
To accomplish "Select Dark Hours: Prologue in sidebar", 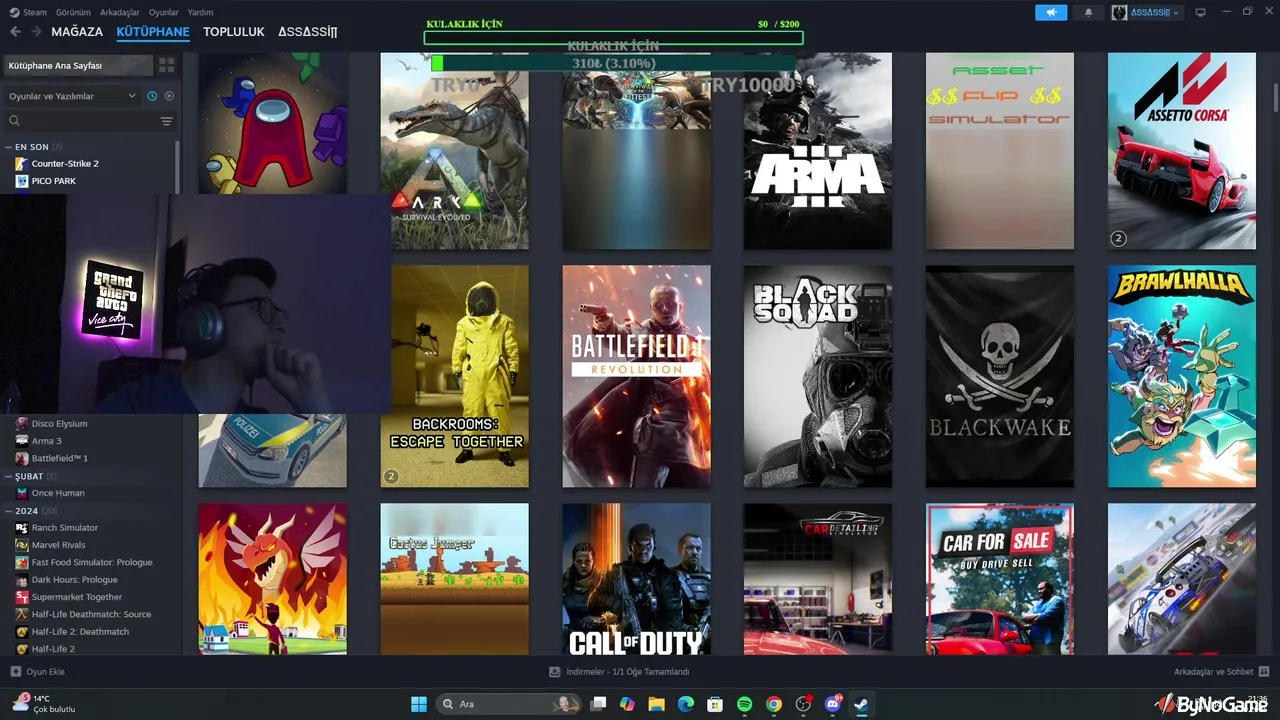I will point(74,580).
